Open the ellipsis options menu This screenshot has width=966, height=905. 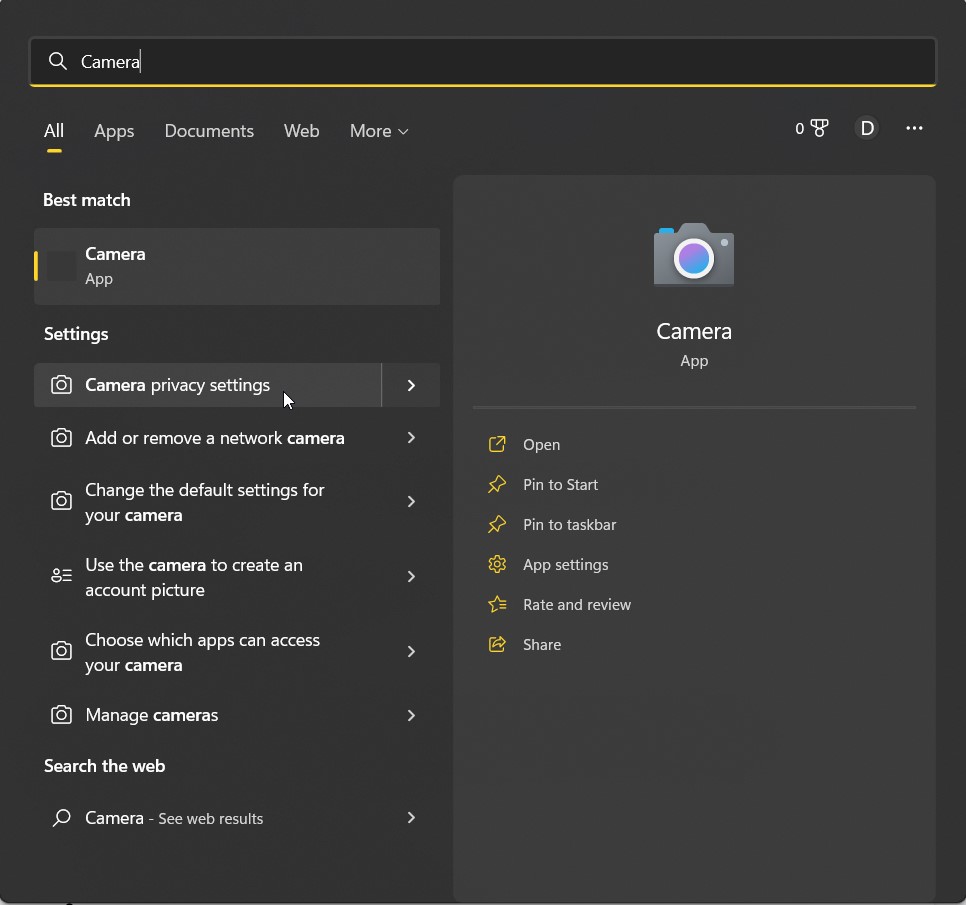(914, 128)
